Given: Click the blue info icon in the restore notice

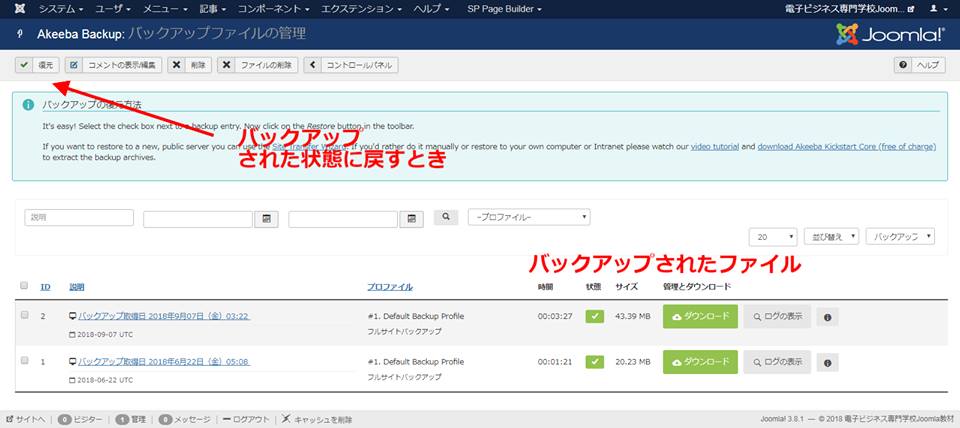Looking at the screenshot, I should pos(28,105).
